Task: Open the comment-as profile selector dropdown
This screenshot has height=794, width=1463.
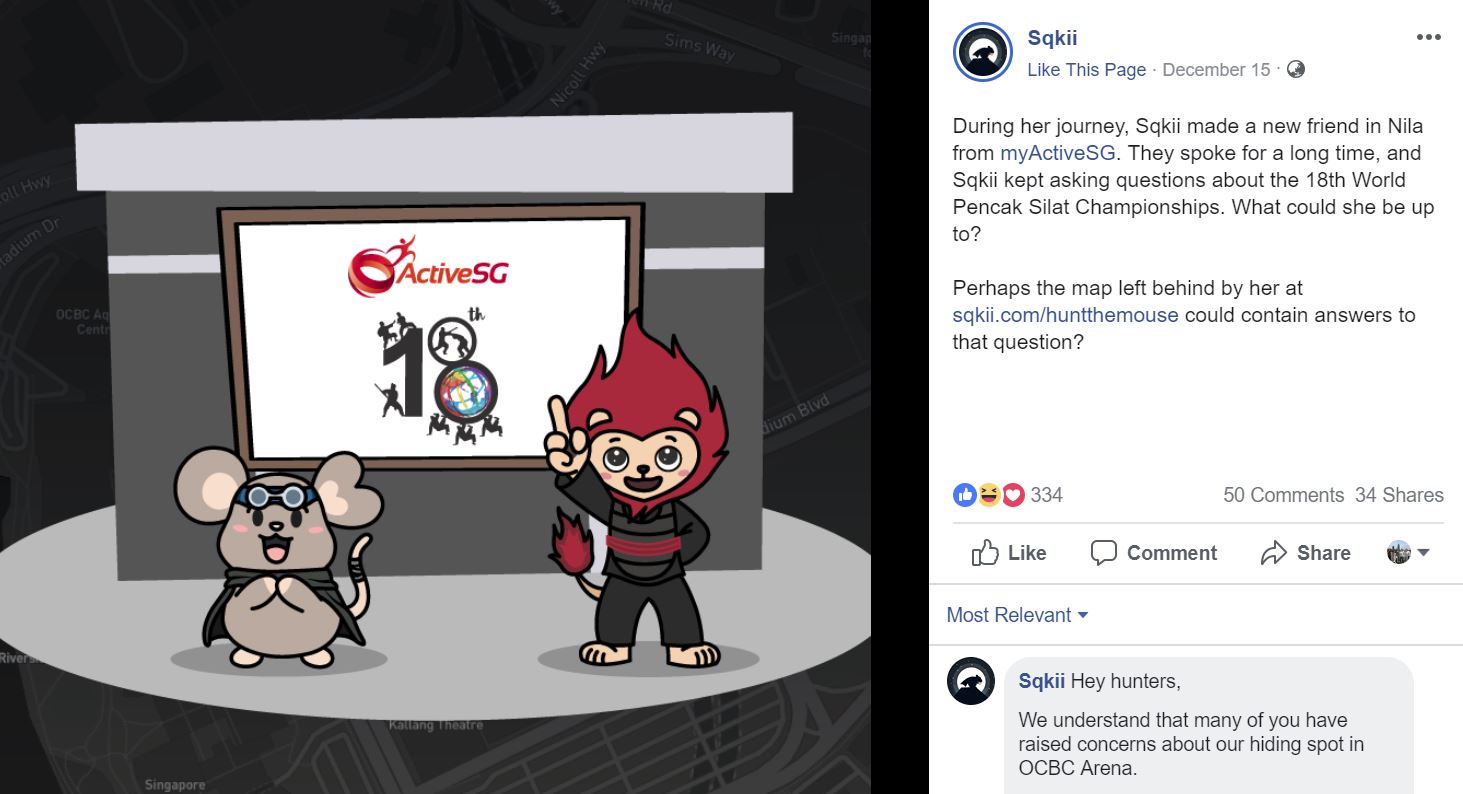Action: pos(1408,553)
